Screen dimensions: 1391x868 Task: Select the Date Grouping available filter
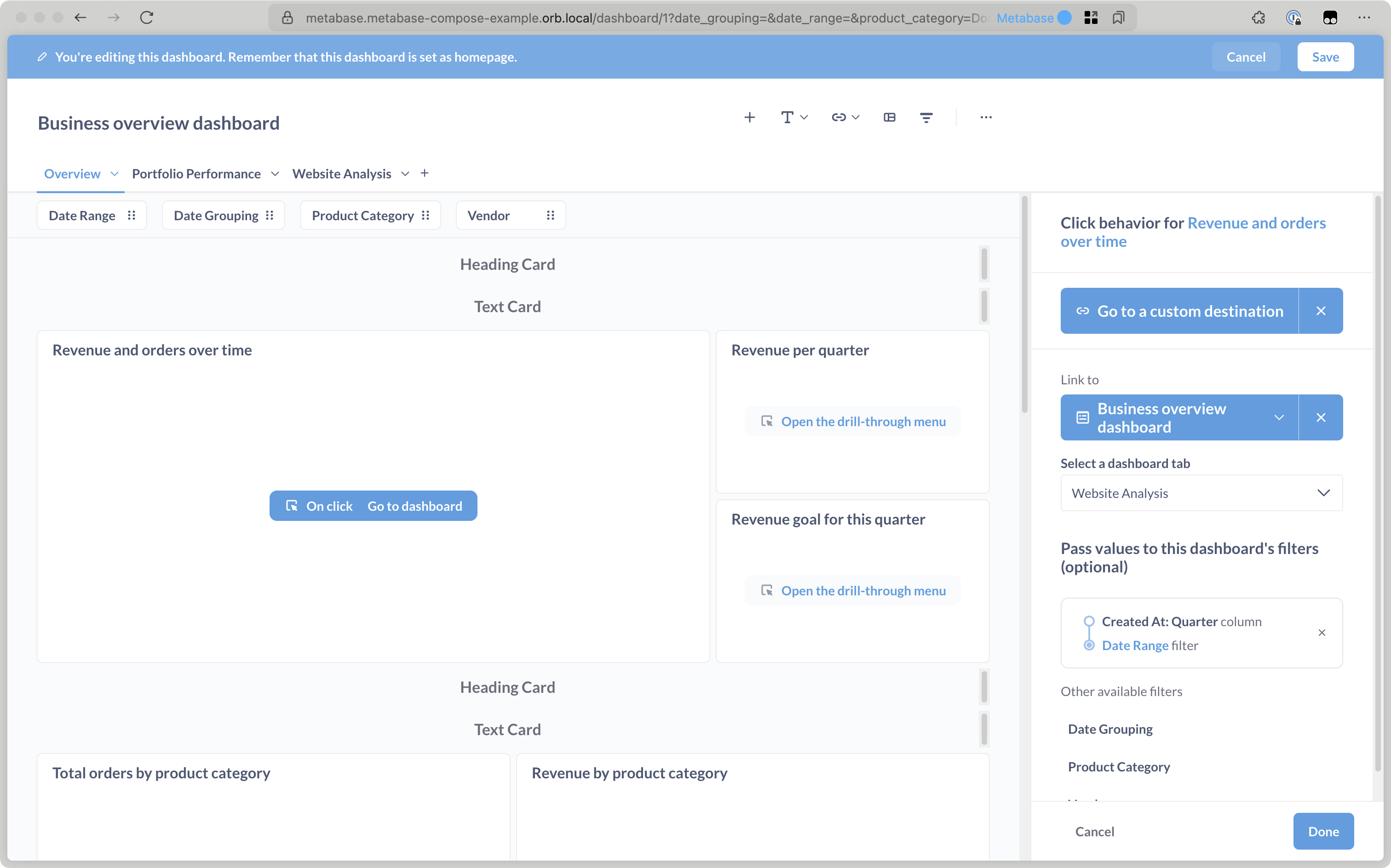click(x=1109, y=729)
